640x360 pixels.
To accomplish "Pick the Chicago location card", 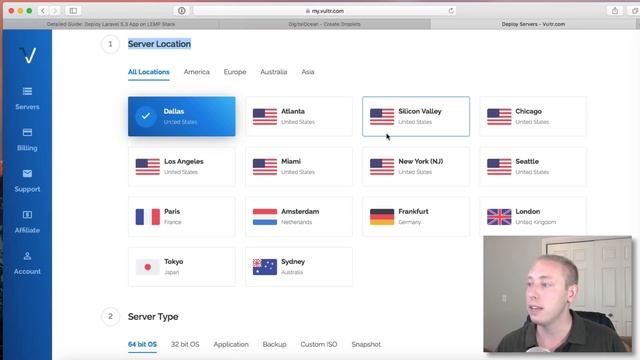I will coord(533,116).
